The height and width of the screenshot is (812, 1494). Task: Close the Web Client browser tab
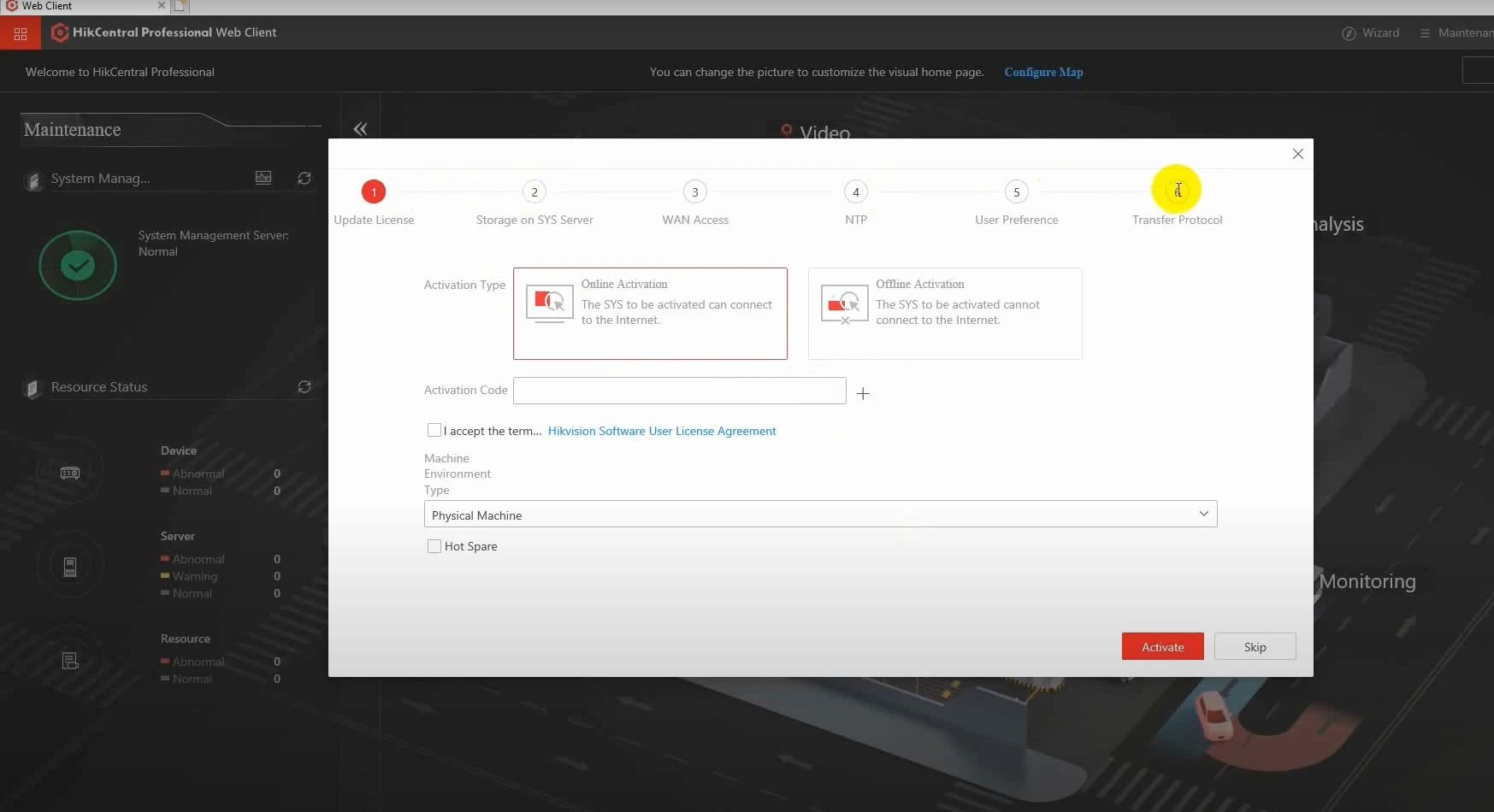click(x=162, y=5)
